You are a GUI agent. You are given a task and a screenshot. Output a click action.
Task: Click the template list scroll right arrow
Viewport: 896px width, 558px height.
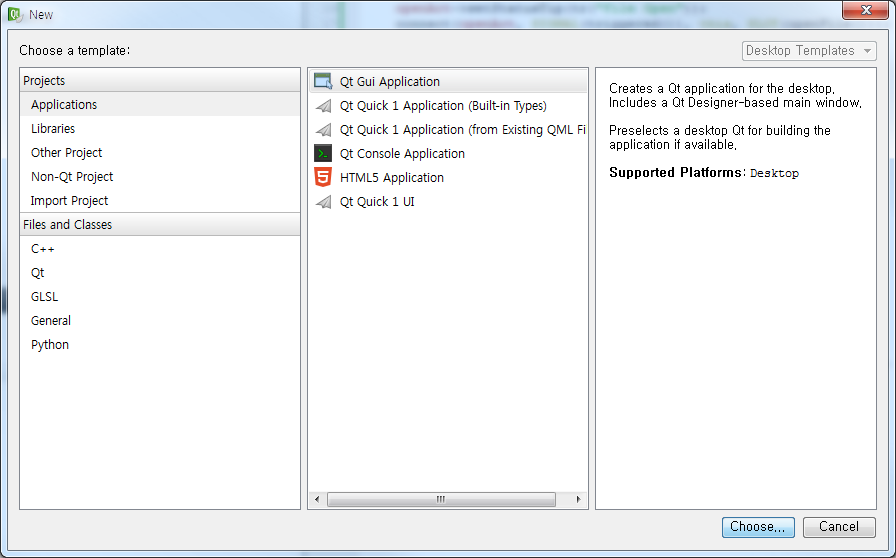tap(578, 499)
